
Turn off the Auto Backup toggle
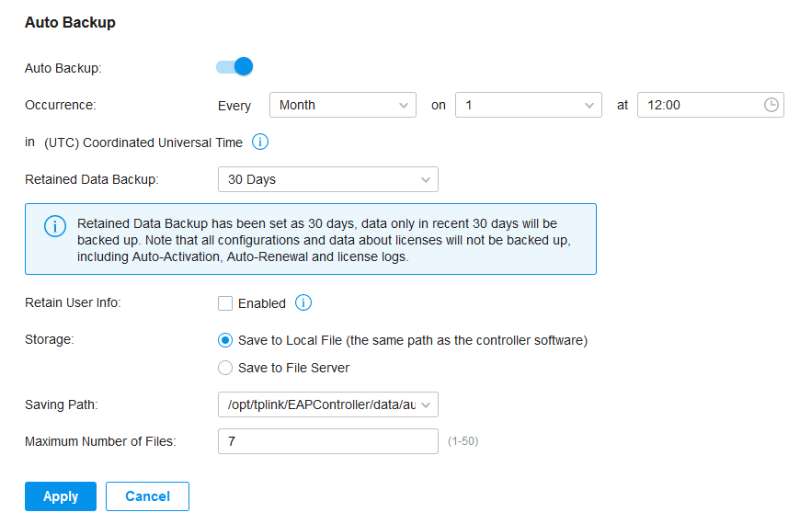click(235, 67)
